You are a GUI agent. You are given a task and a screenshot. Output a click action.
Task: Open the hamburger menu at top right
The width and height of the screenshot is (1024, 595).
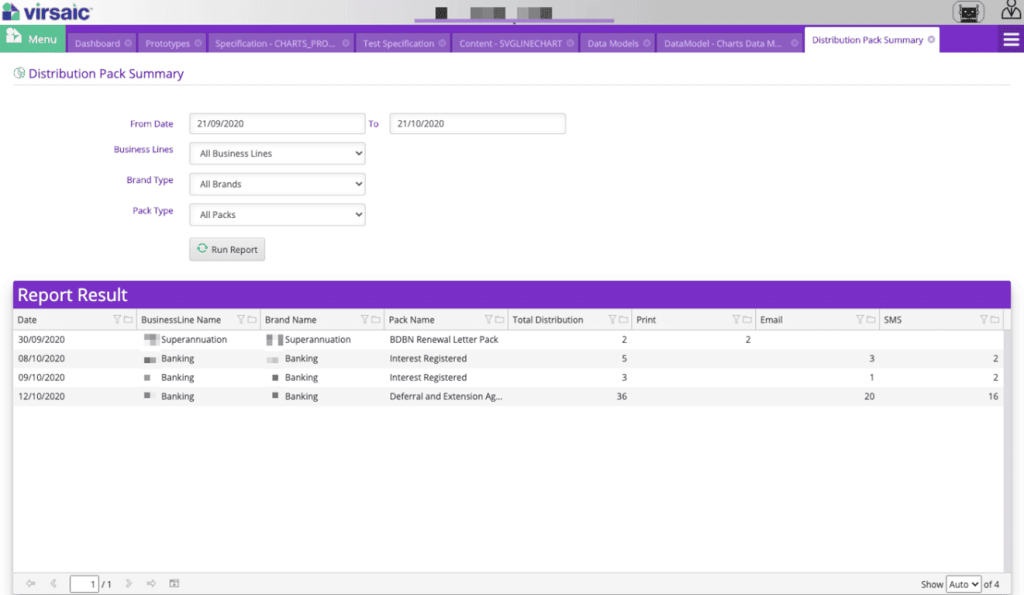(1011, 39)
